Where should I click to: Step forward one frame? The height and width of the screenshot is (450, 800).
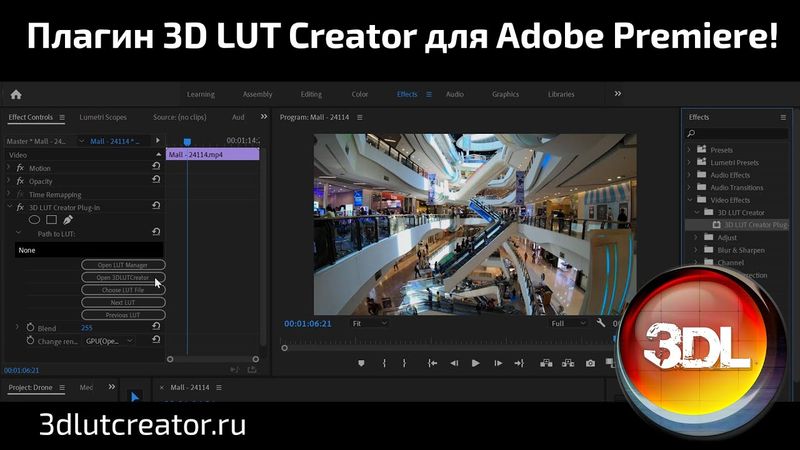click(x=498, y=363)
